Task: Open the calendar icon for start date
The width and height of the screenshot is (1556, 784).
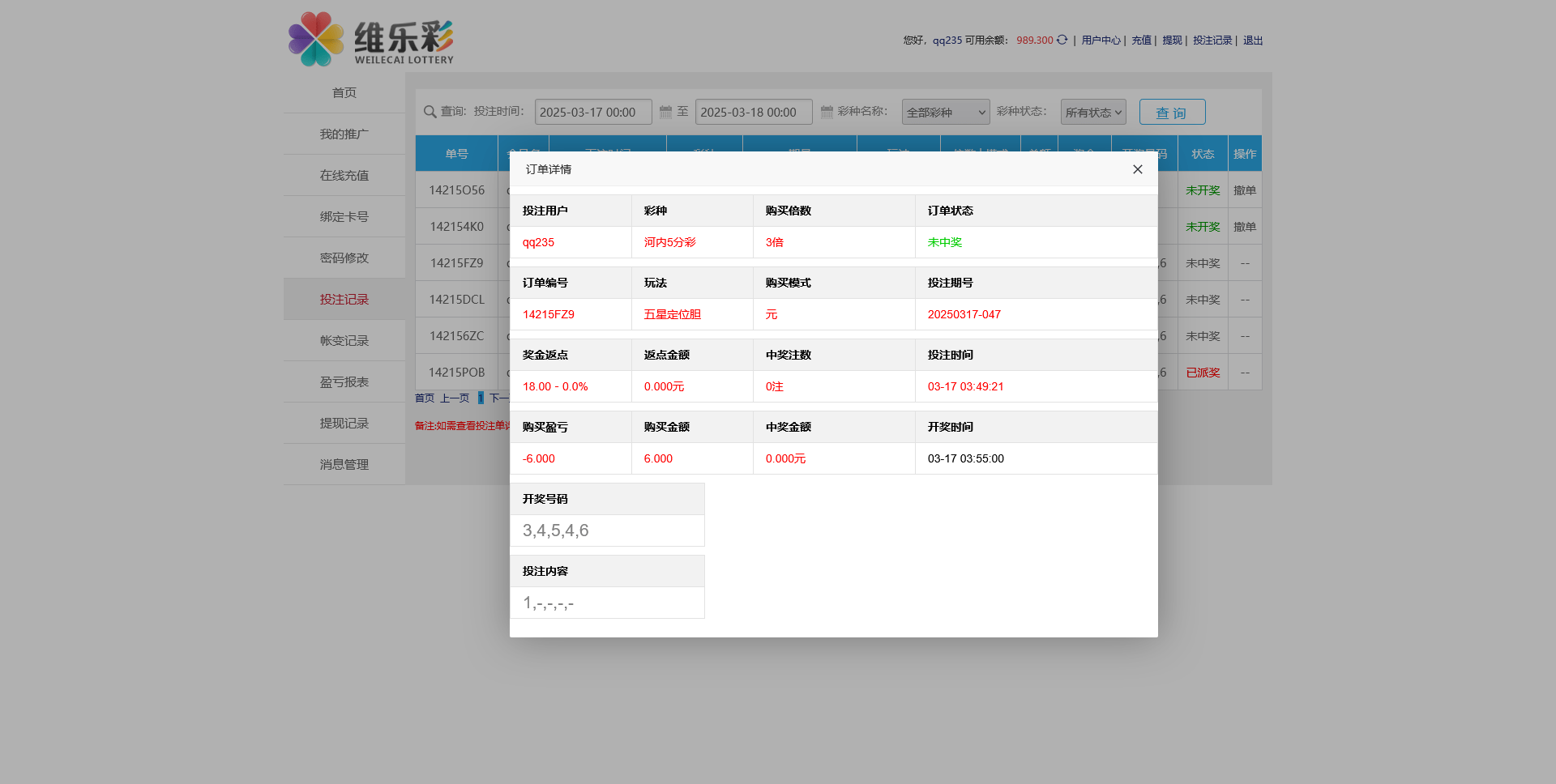Action: [666, 111]
